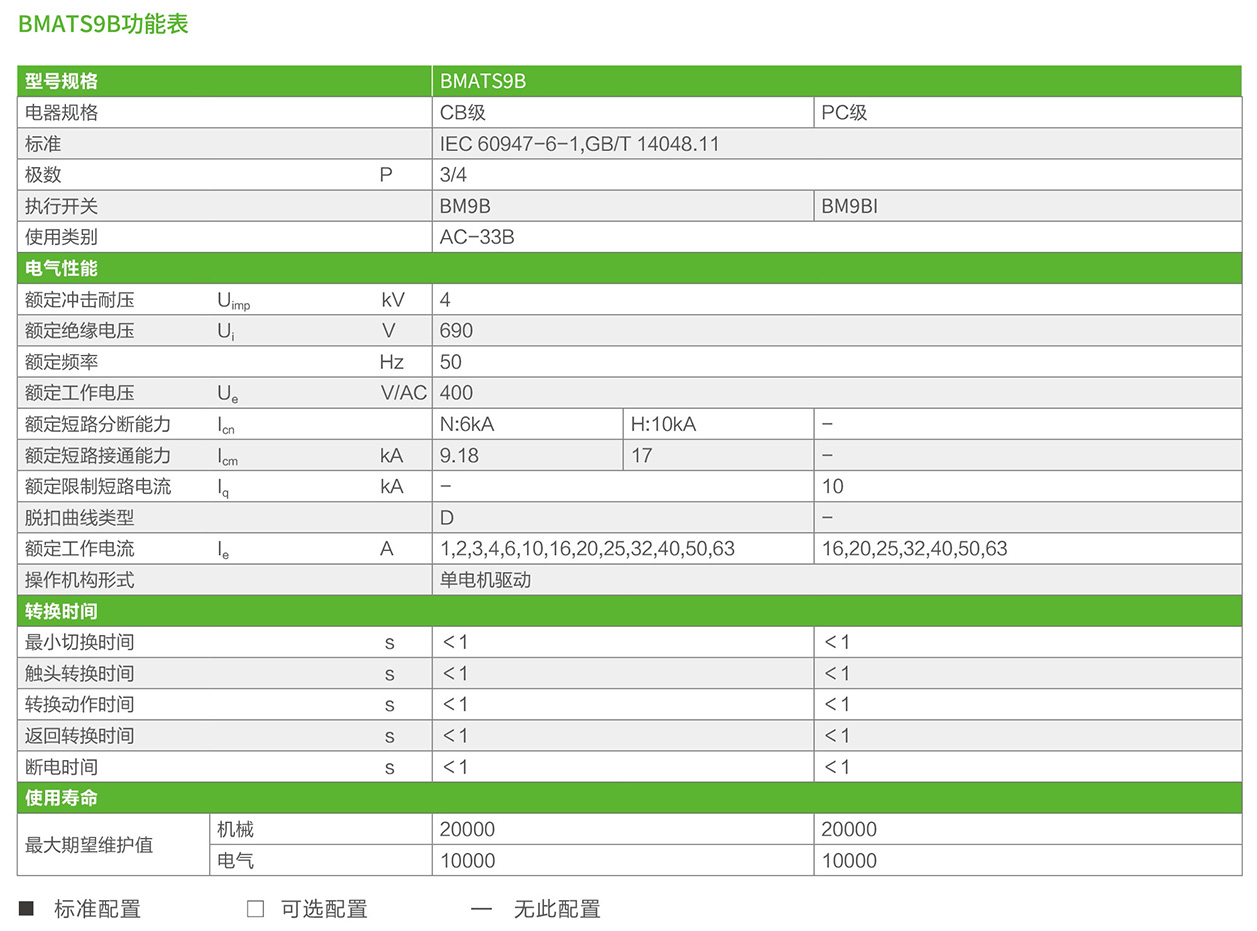Select the 转换时间 section header
This screenshot has width=1257, height=931.
click(x=61, y=611)
